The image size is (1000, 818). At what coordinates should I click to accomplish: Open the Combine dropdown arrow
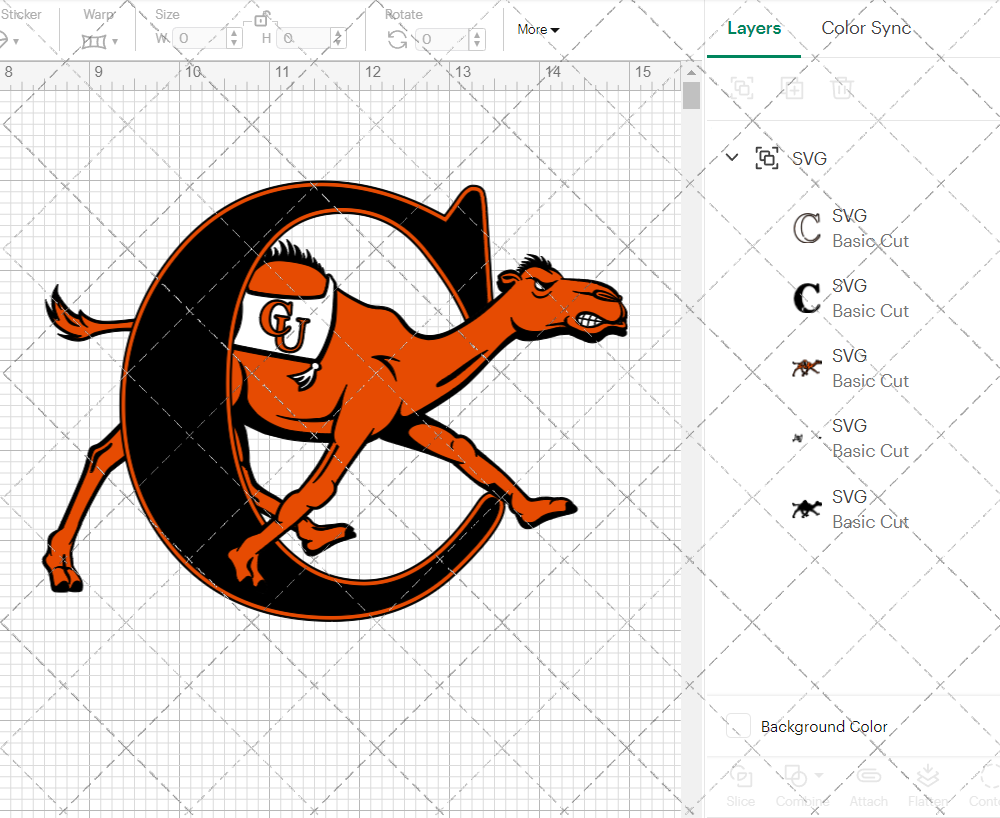coord(819,775)
